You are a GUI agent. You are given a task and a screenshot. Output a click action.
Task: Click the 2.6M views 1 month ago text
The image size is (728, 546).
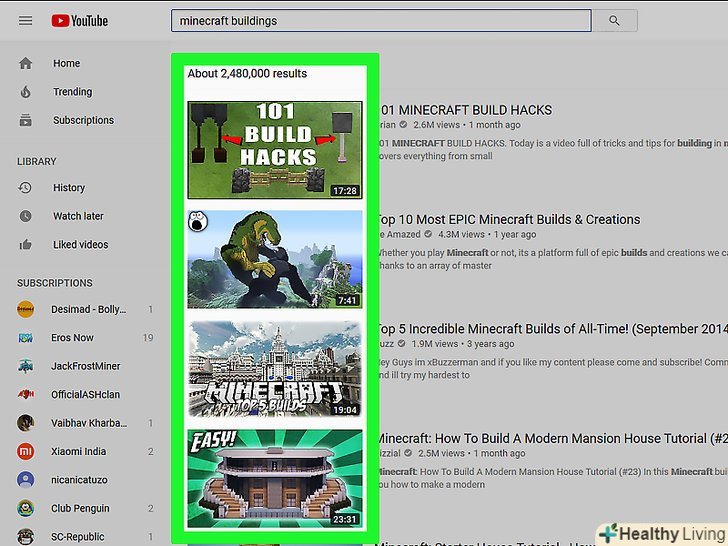(x=467, y=125)
